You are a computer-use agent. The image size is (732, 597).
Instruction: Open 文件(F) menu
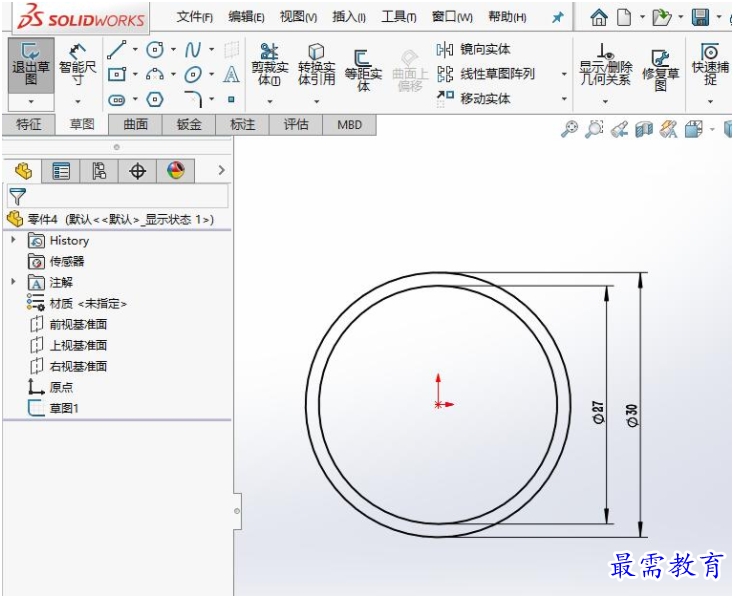[x=195, y=17]
